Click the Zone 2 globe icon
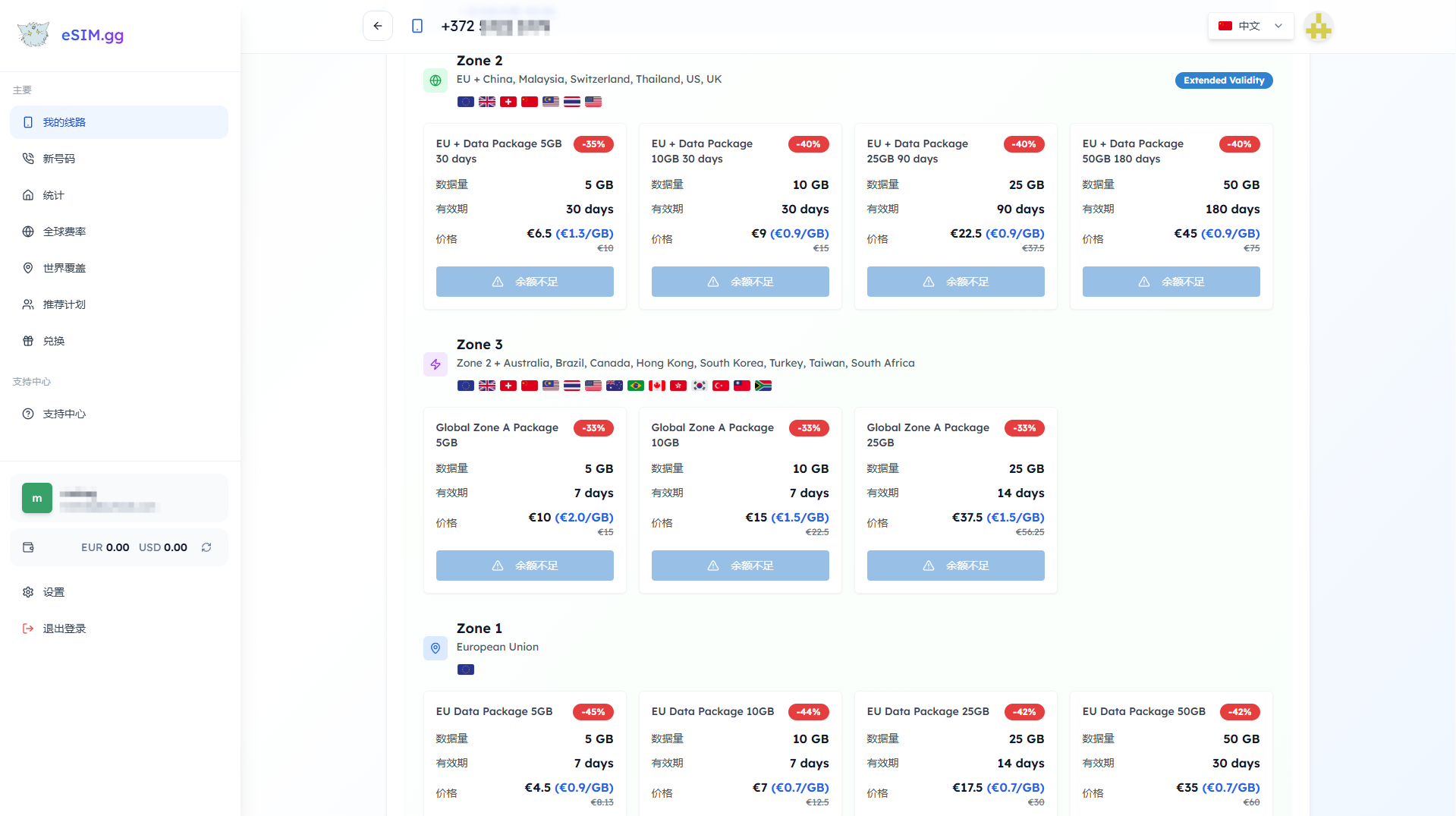This screenshot has width=1456, height=816. point(436,80)
